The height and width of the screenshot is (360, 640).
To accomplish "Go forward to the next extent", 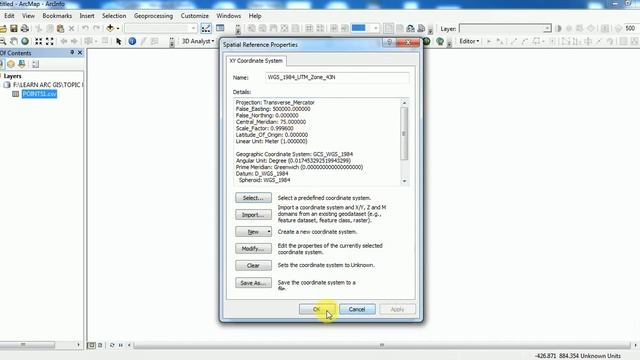I will pyautogui.click(x=74, y=41).
